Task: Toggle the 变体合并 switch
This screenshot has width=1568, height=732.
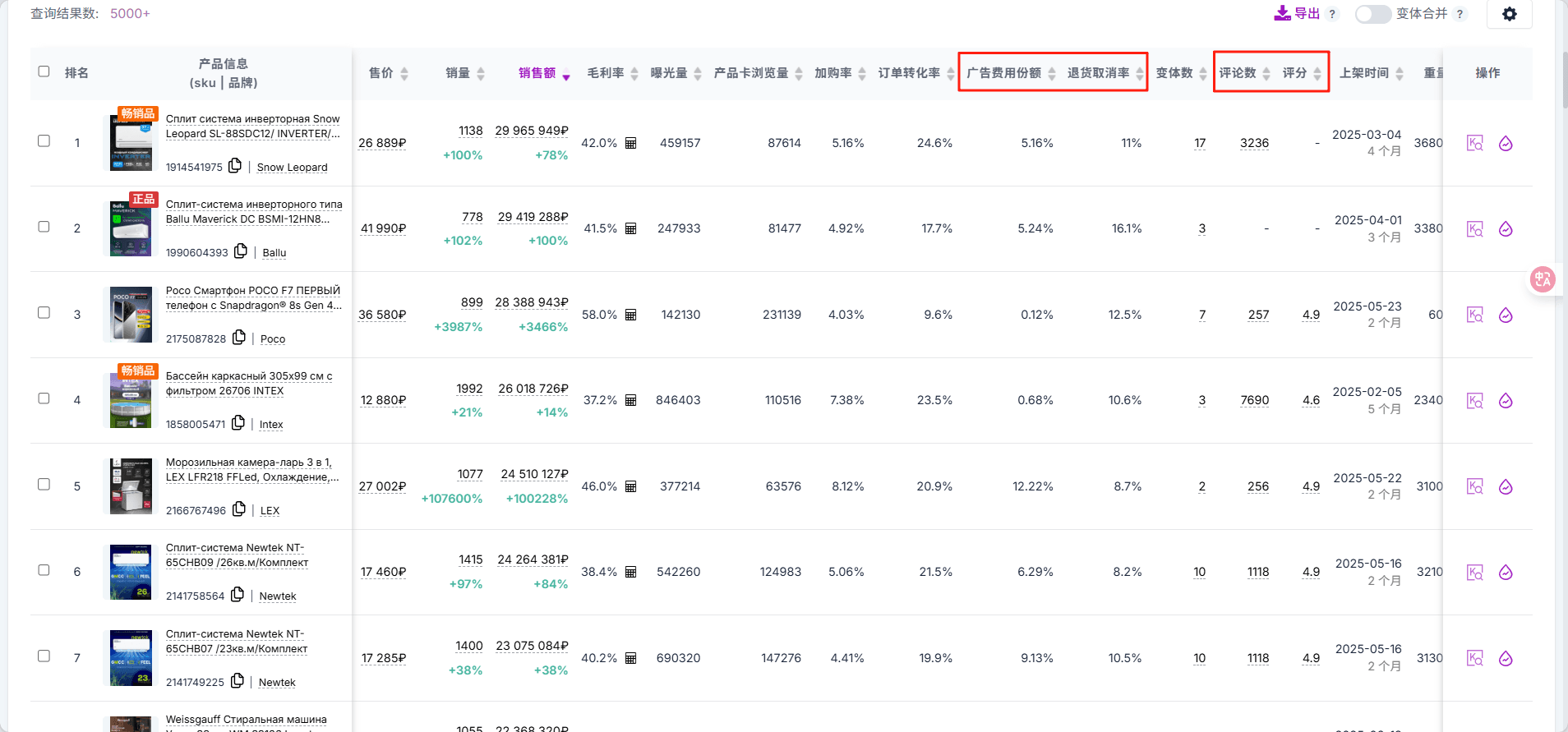Action: (1372, 14)
